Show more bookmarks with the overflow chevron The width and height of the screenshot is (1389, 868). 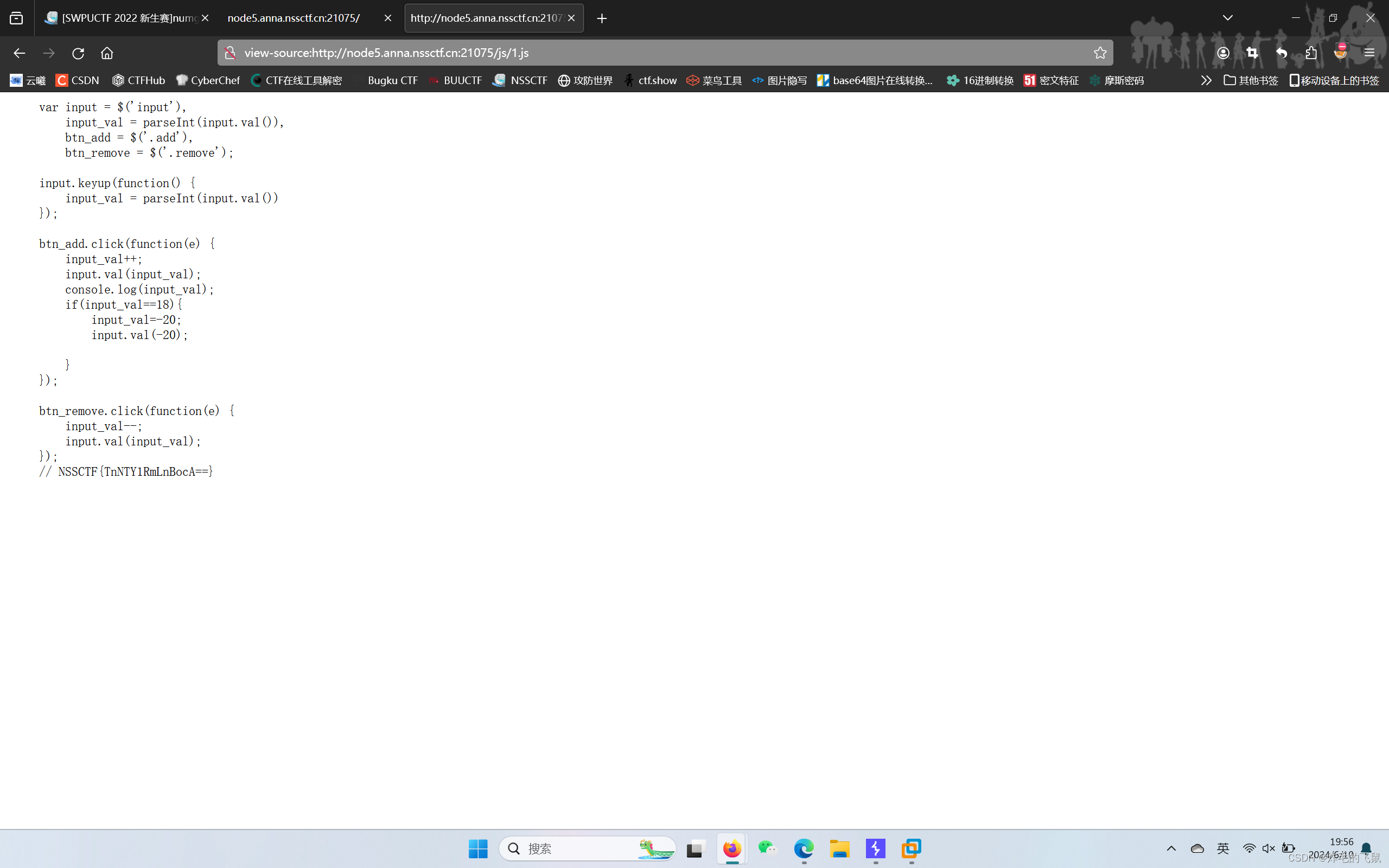pyautogui.click(x=1206, y=80)
